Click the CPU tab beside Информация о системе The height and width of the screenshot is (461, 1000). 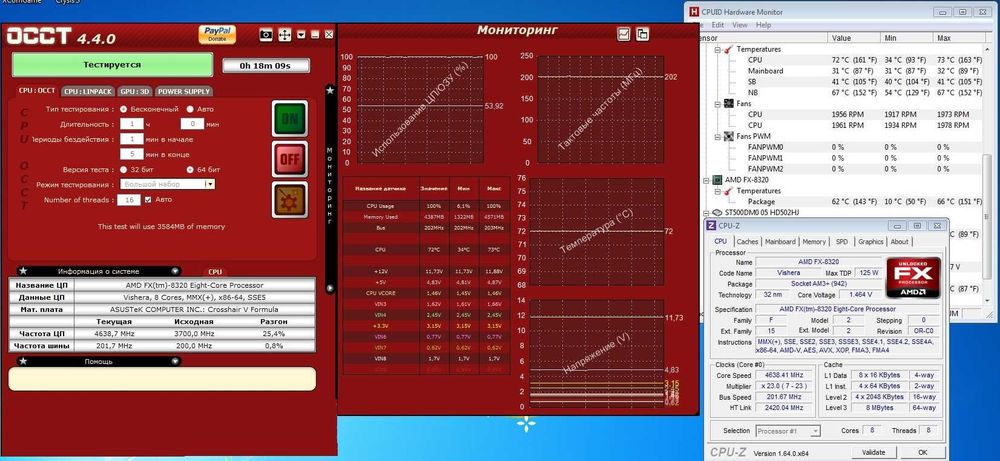coord(215,272)
